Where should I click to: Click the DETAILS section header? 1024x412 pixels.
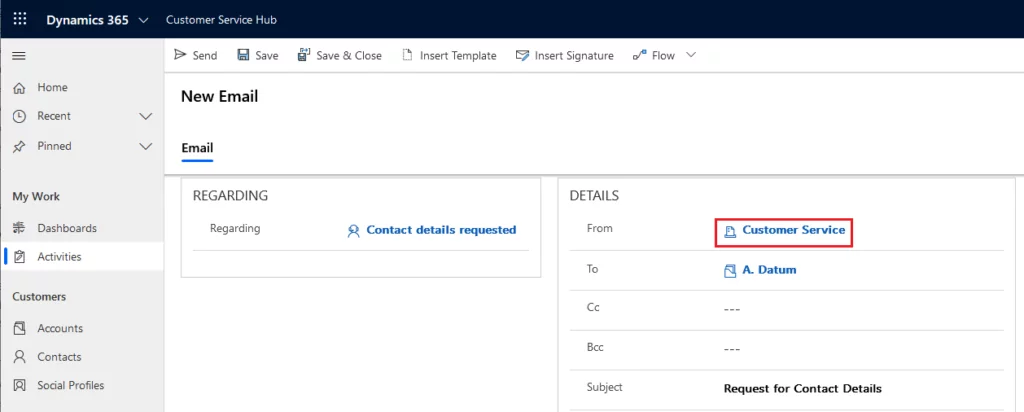click(594, 196)
